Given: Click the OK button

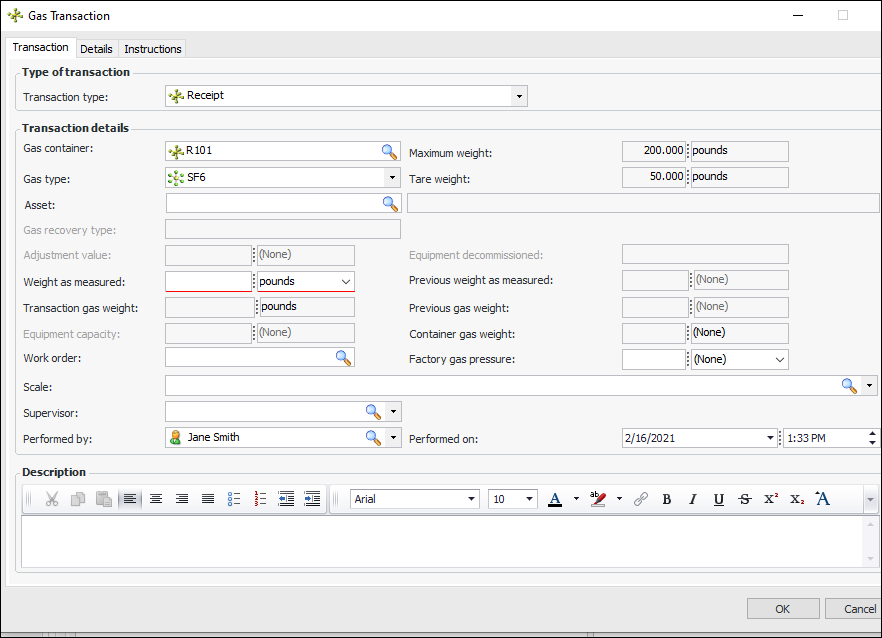Looking at the screenshot, I should (782, 609).
